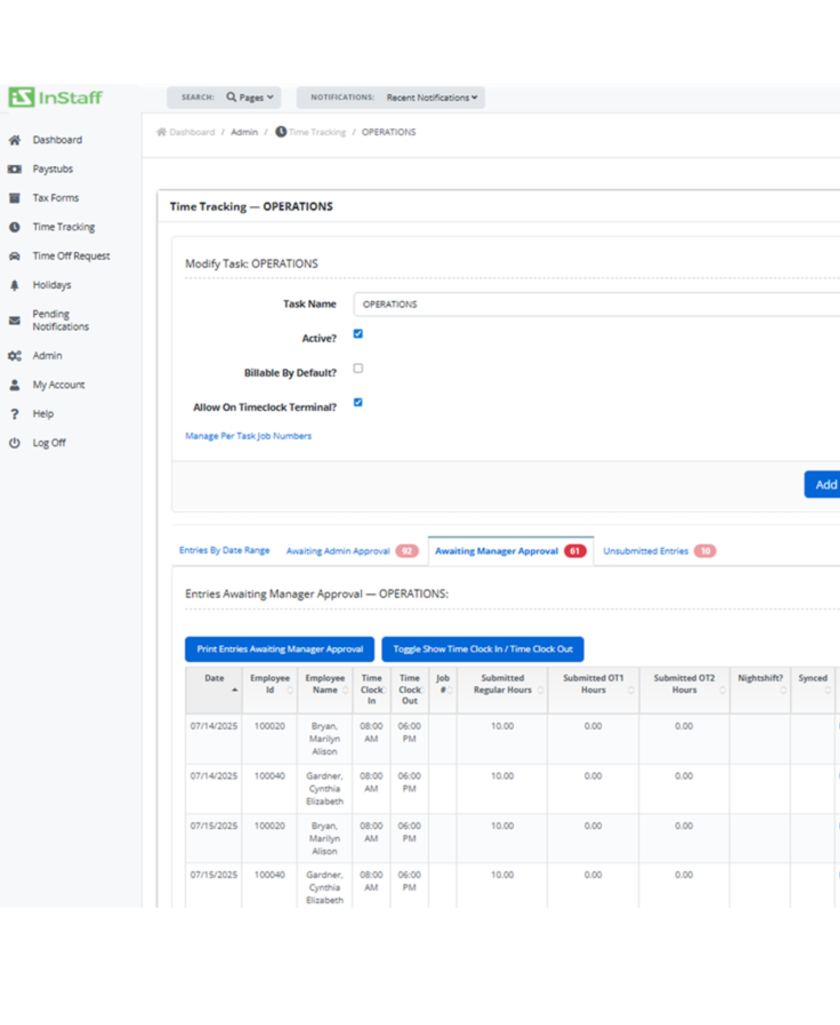Open My Account page
Viewport: 840px width, 1025px height.
tap(59, 385)
